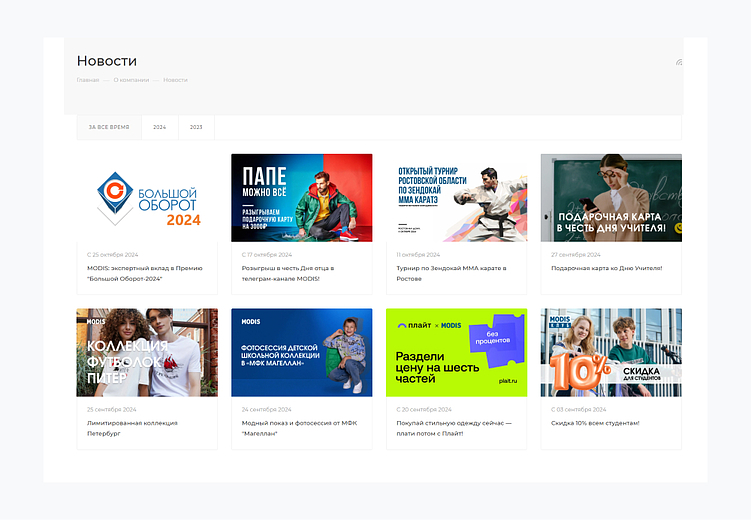Click the 'Новости' page heading
751x520 pixels.
tap(107, 61)
